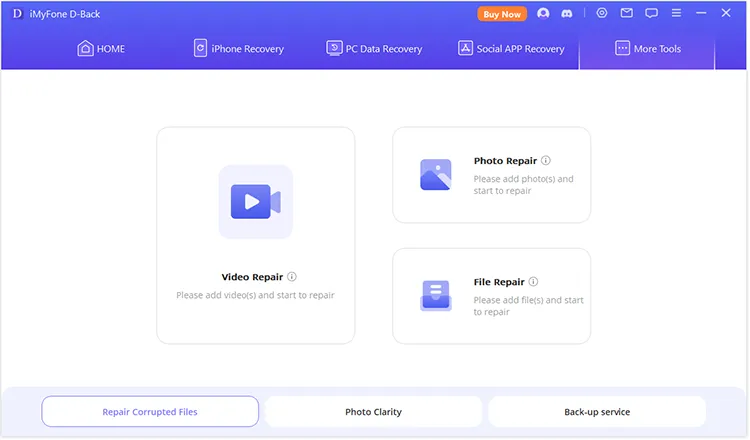Image resolution: width=750 pixels, height=440 pixels.
Task: Click the iMyFone D-Back logo icon
Action: 17,14
